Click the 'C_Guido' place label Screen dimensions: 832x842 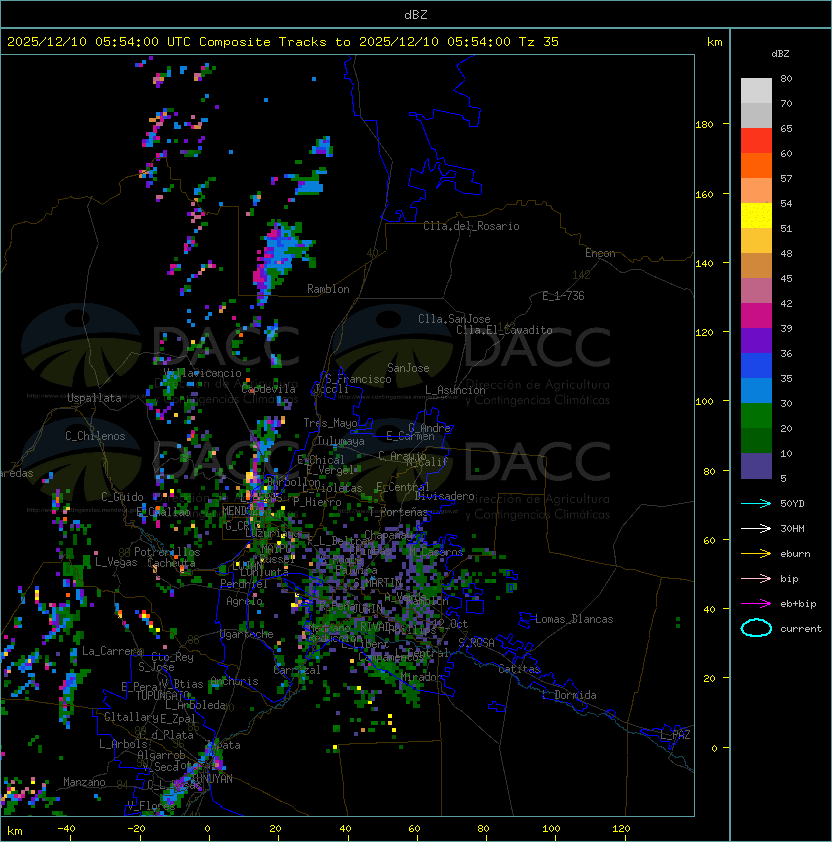(x=122, y=497)
